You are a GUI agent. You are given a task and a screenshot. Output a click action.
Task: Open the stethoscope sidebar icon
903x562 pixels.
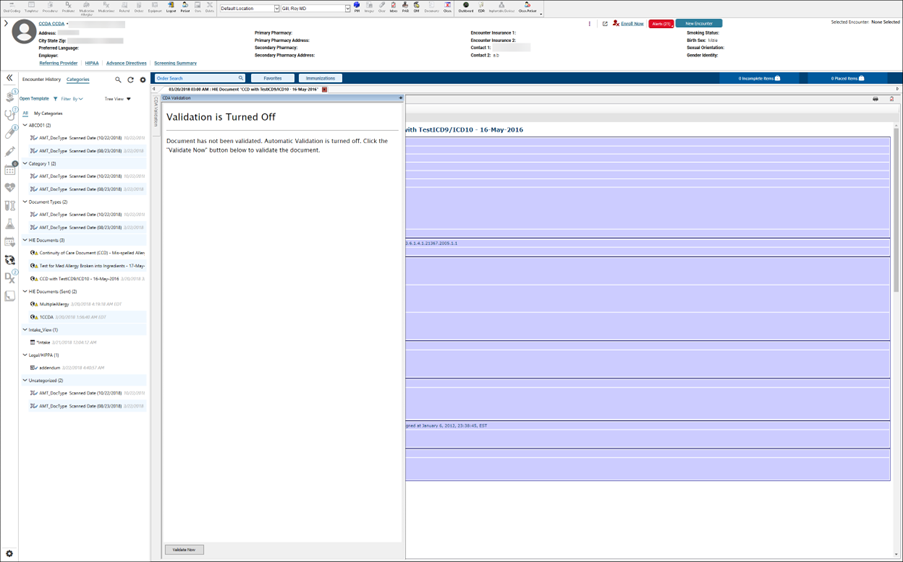[10, 115]
